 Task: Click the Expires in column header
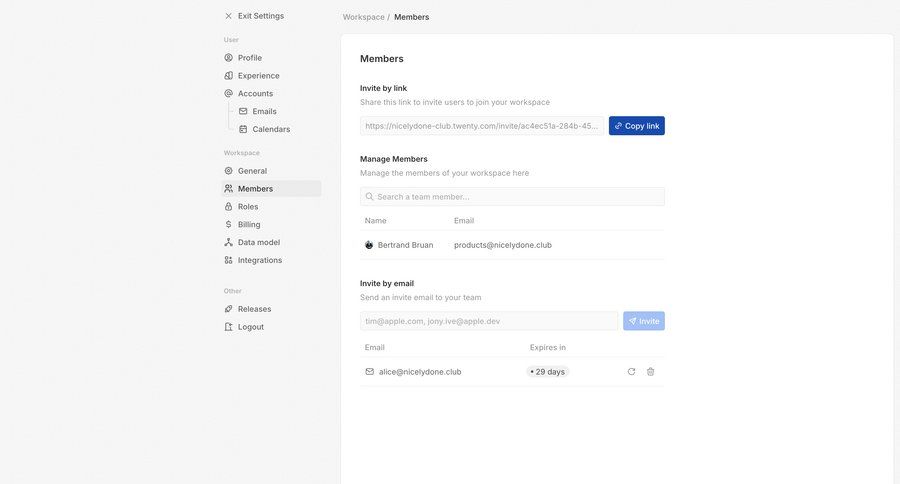click(x=548, y=347)
